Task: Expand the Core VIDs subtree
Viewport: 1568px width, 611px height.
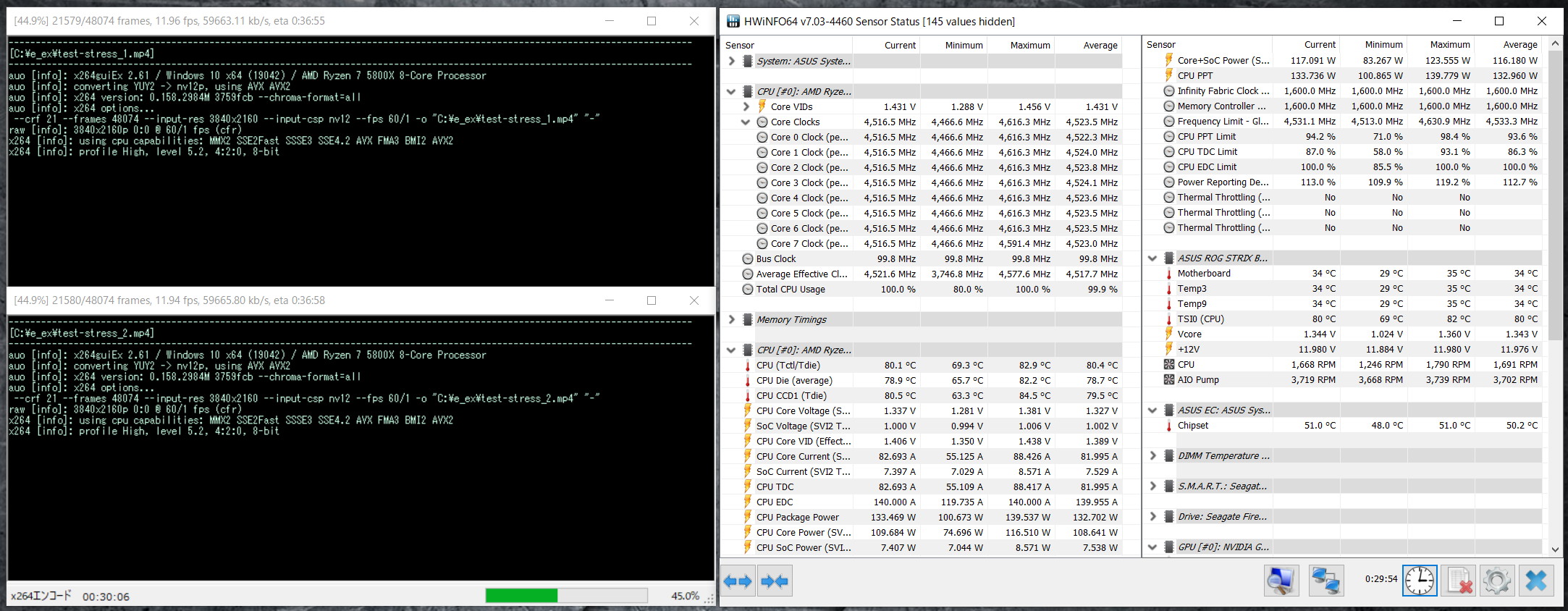Action: [x=746, y=106]
